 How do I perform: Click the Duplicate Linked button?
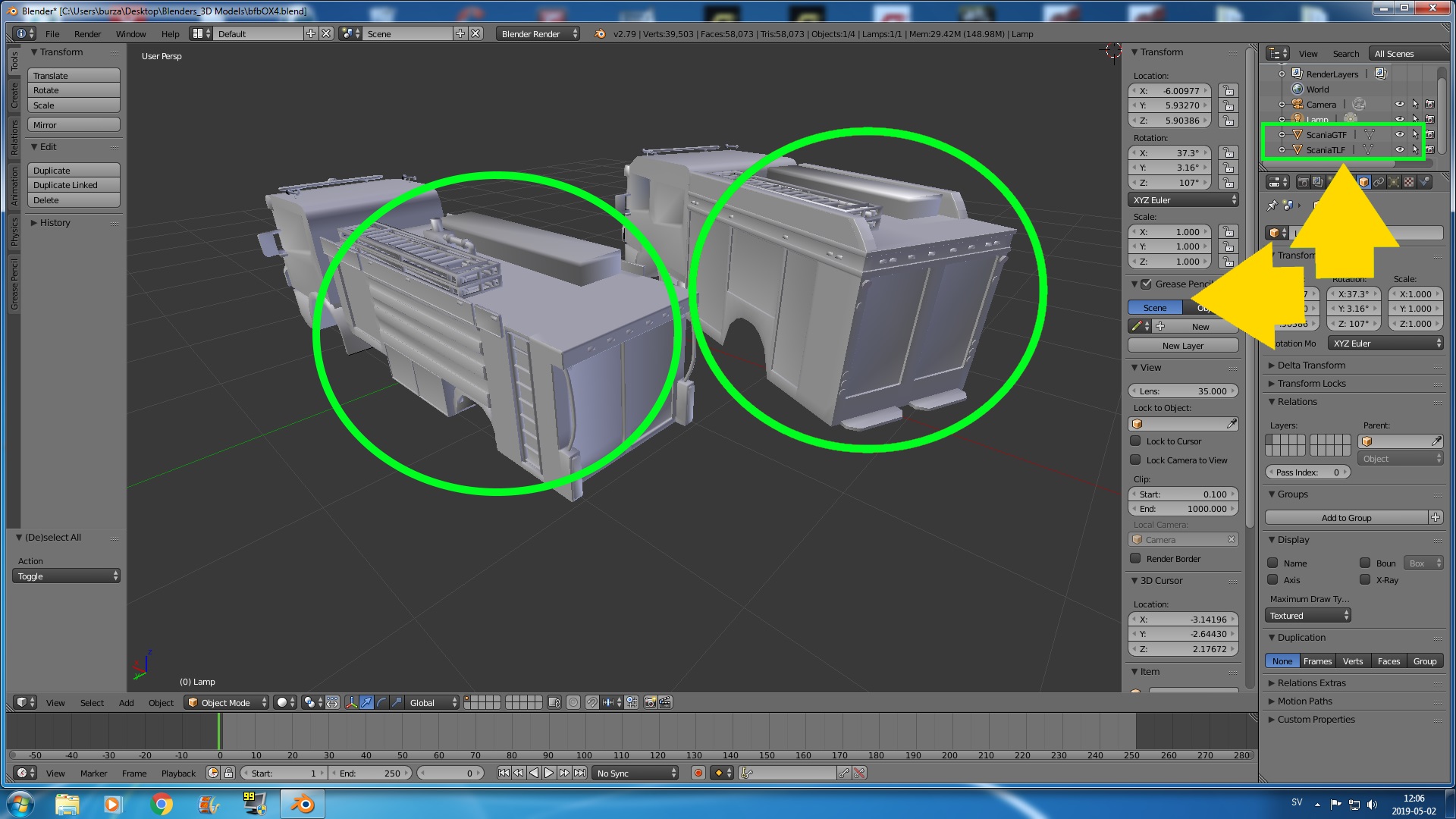74,185
